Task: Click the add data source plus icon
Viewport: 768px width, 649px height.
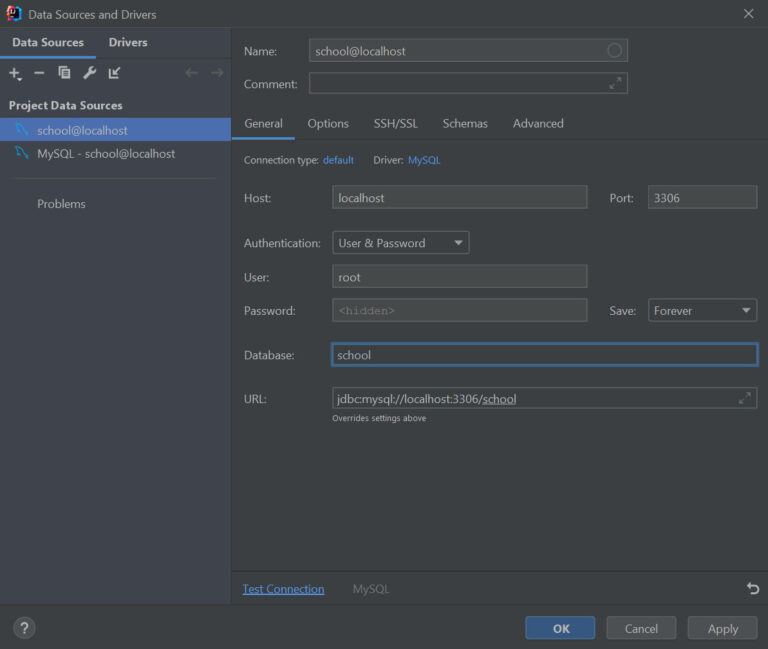Action: pos(15,73)
